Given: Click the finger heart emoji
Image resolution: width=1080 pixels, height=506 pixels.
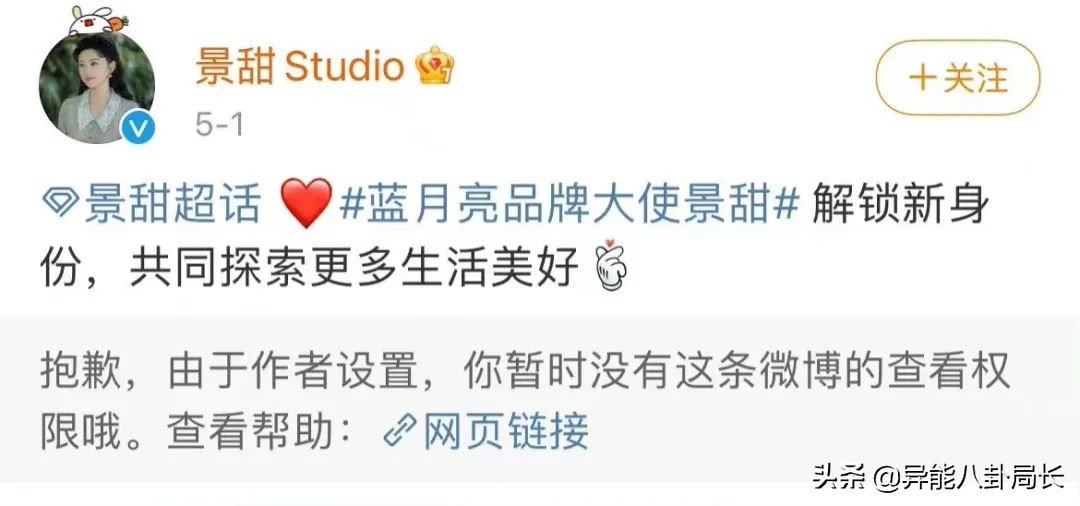Looking at the screenshot, I should point(610,264).
